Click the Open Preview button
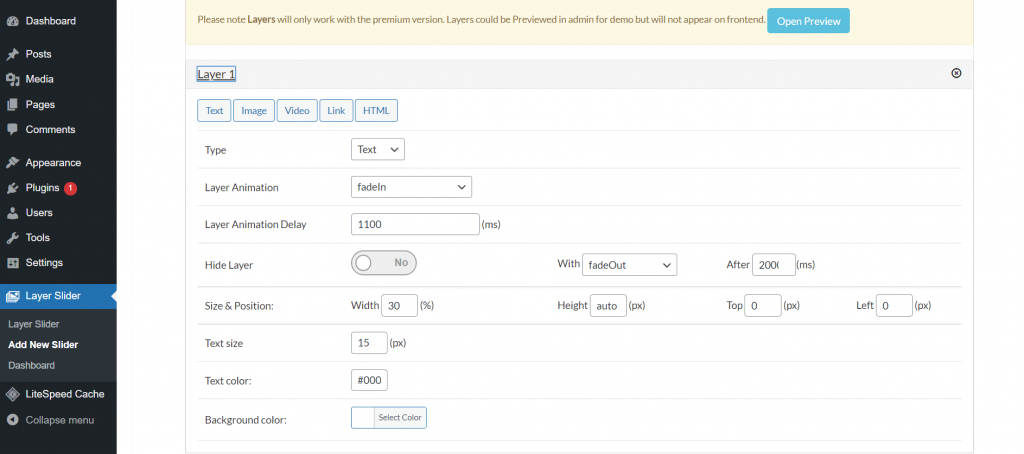The image size is (1024, 454). pyautogui.click(x=808, y=21)
